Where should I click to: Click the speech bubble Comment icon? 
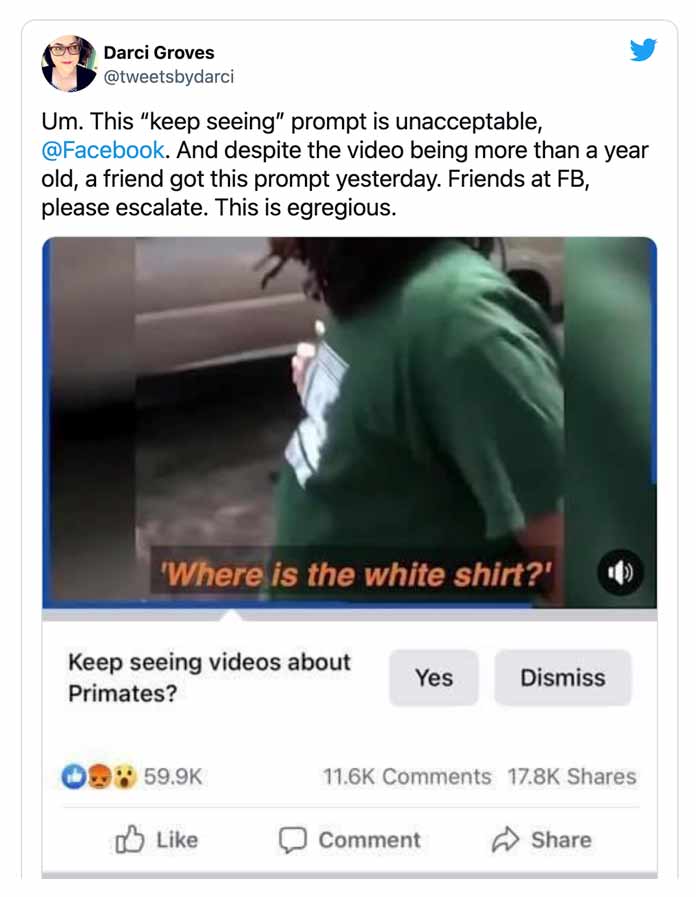293,840
